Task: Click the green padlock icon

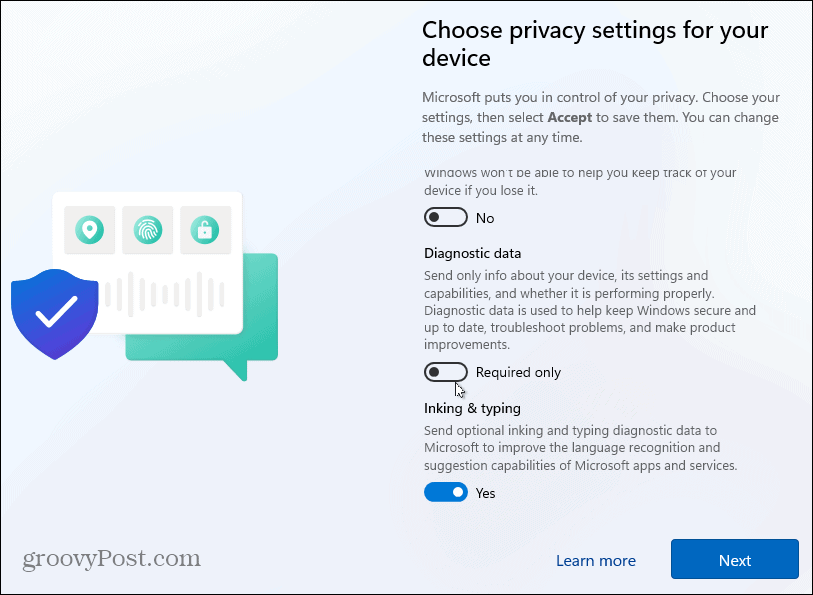Action: 205,230
